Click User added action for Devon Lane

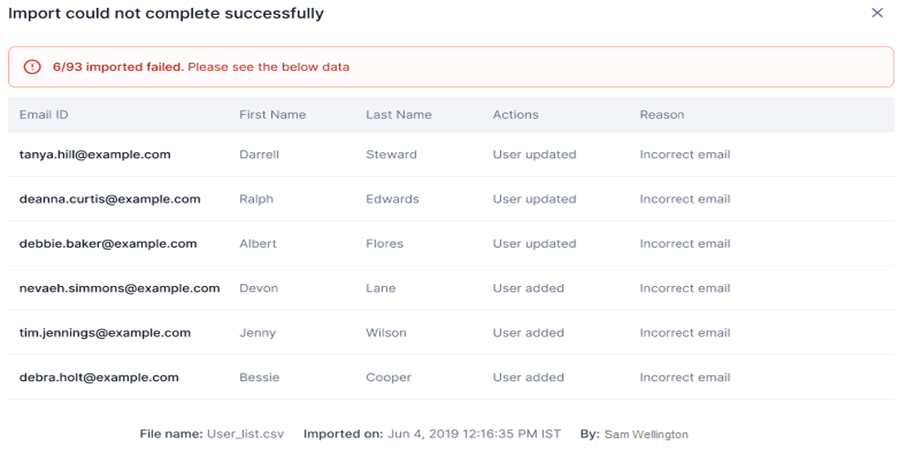click(x=528, y=288)
